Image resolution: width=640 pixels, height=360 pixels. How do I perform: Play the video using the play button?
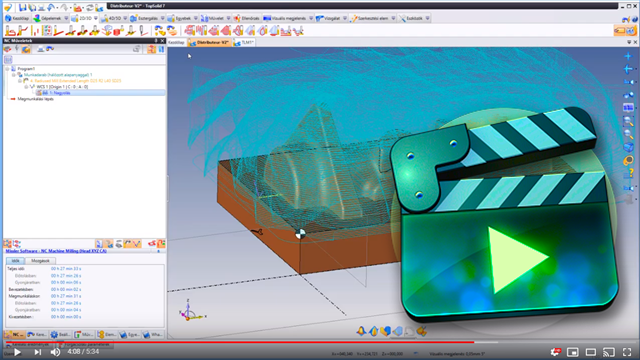pos(17,352)
